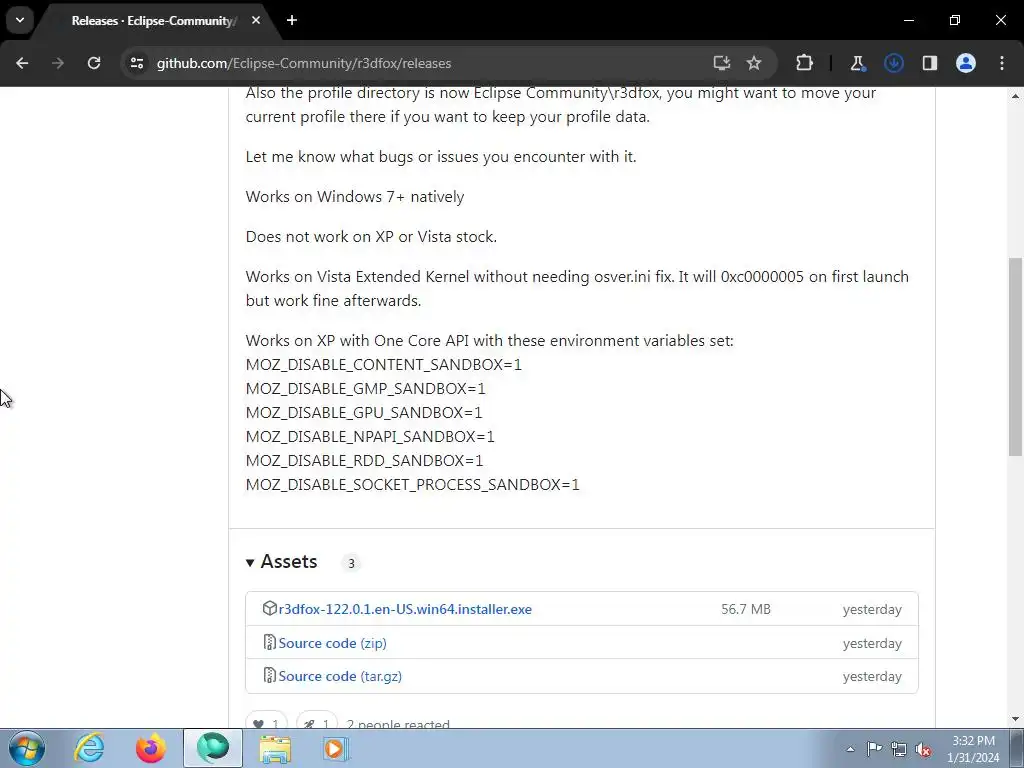Click the Assets count badge 3

click(x=351, y=563)
